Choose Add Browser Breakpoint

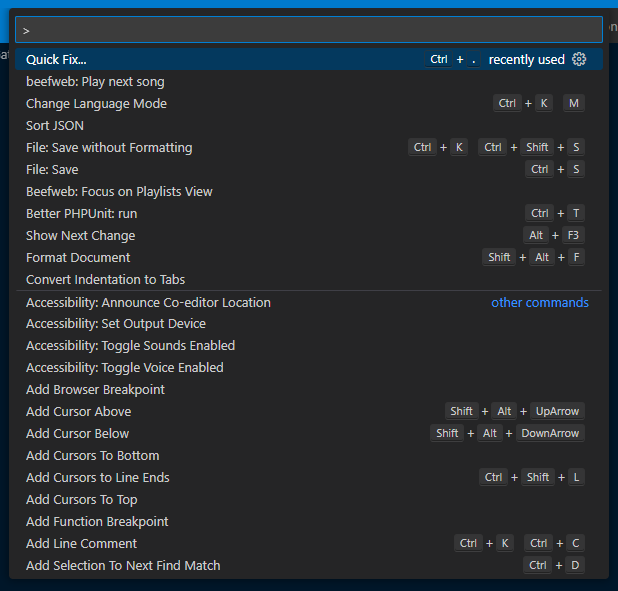95,390
